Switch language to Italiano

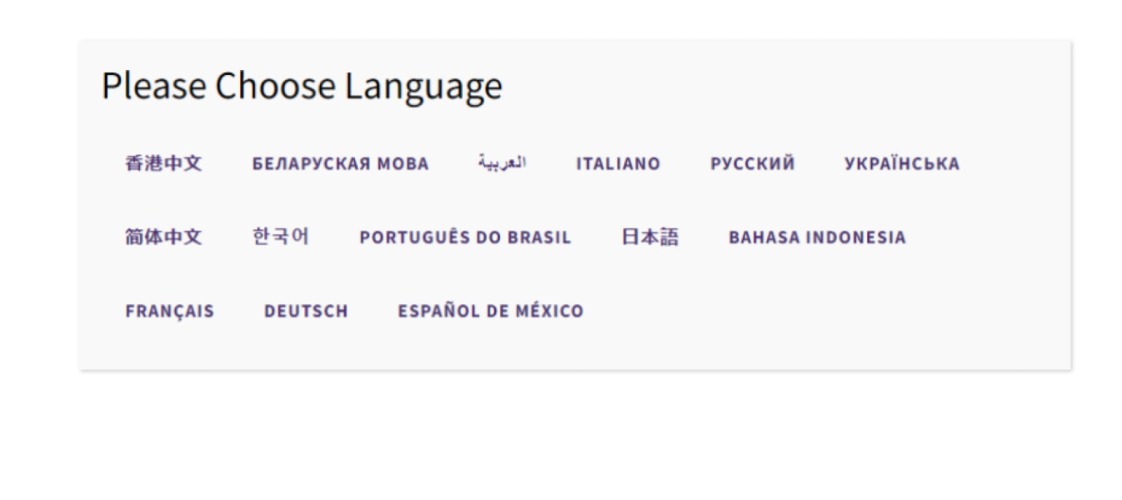click(x=618, y=164)
